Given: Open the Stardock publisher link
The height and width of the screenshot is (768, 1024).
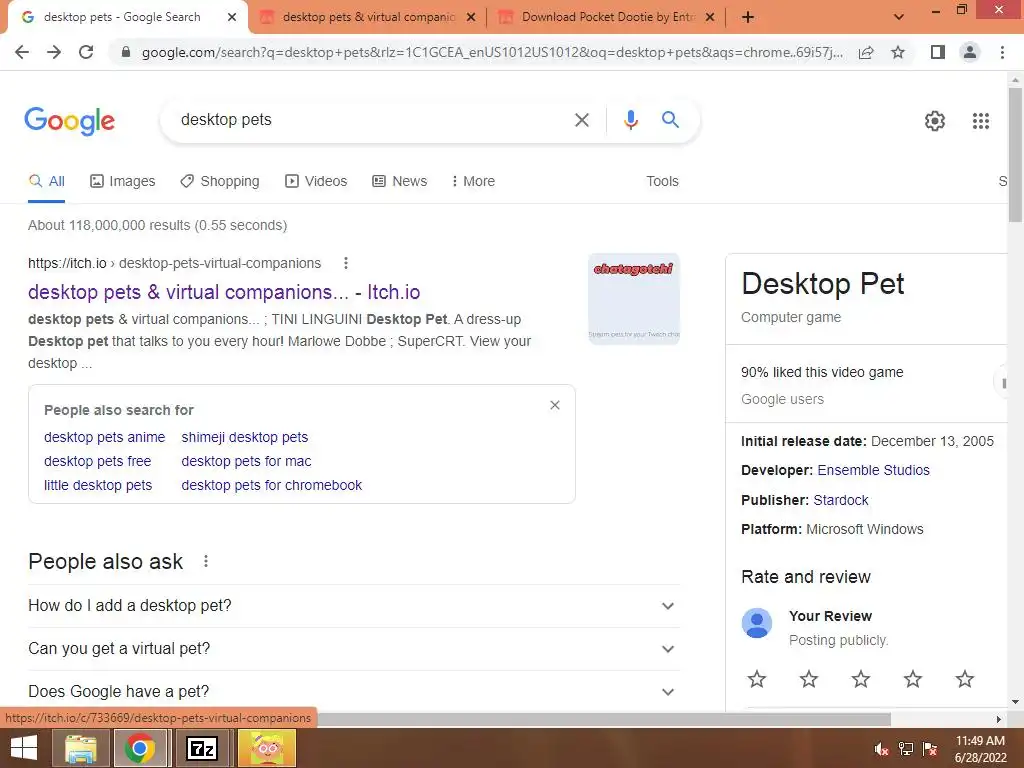Looking at the screenshot, I should 840,500.
